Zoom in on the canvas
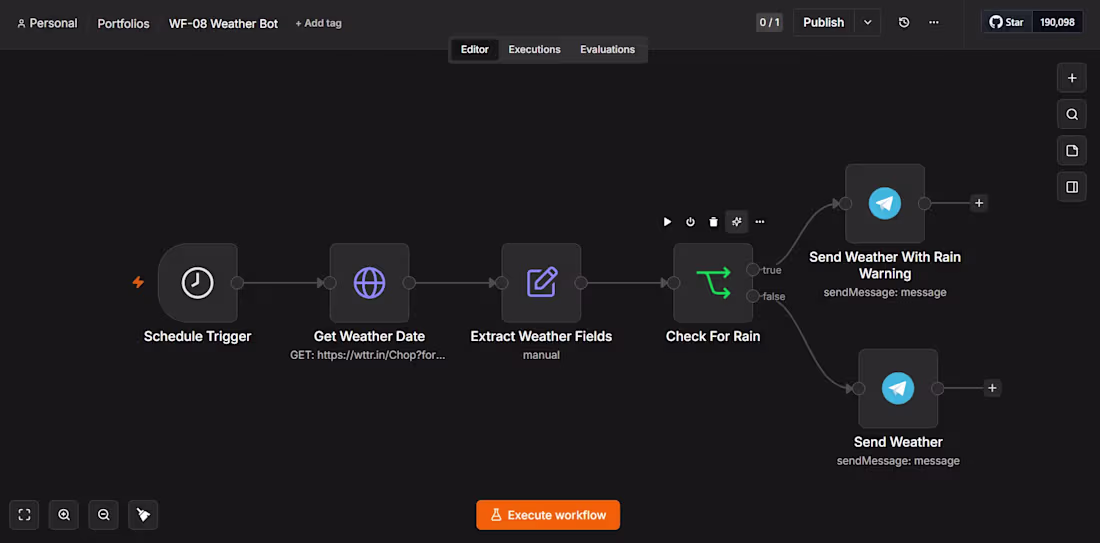Screen dimensions: 1100x543 tap(64, 515)
